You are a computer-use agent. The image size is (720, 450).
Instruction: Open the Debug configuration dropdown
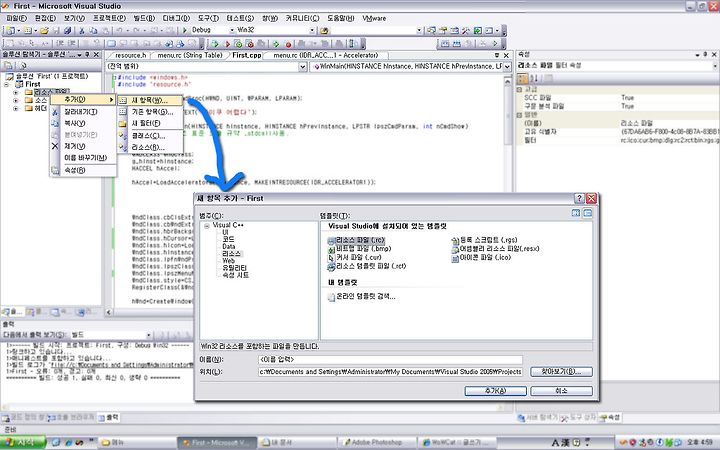[232, 30]
